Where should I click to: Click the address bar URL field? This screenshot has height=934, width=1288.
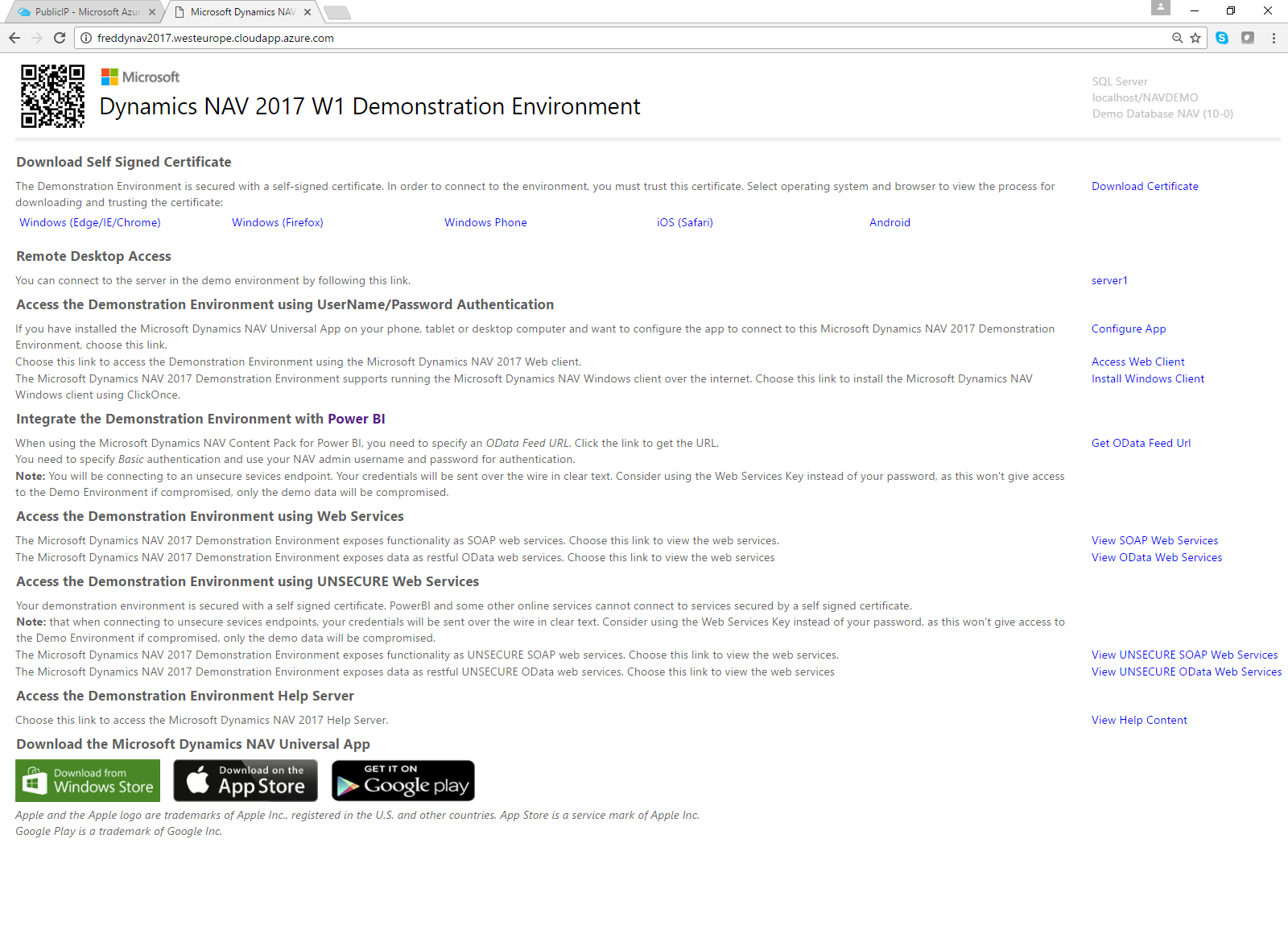pos(563,38)
